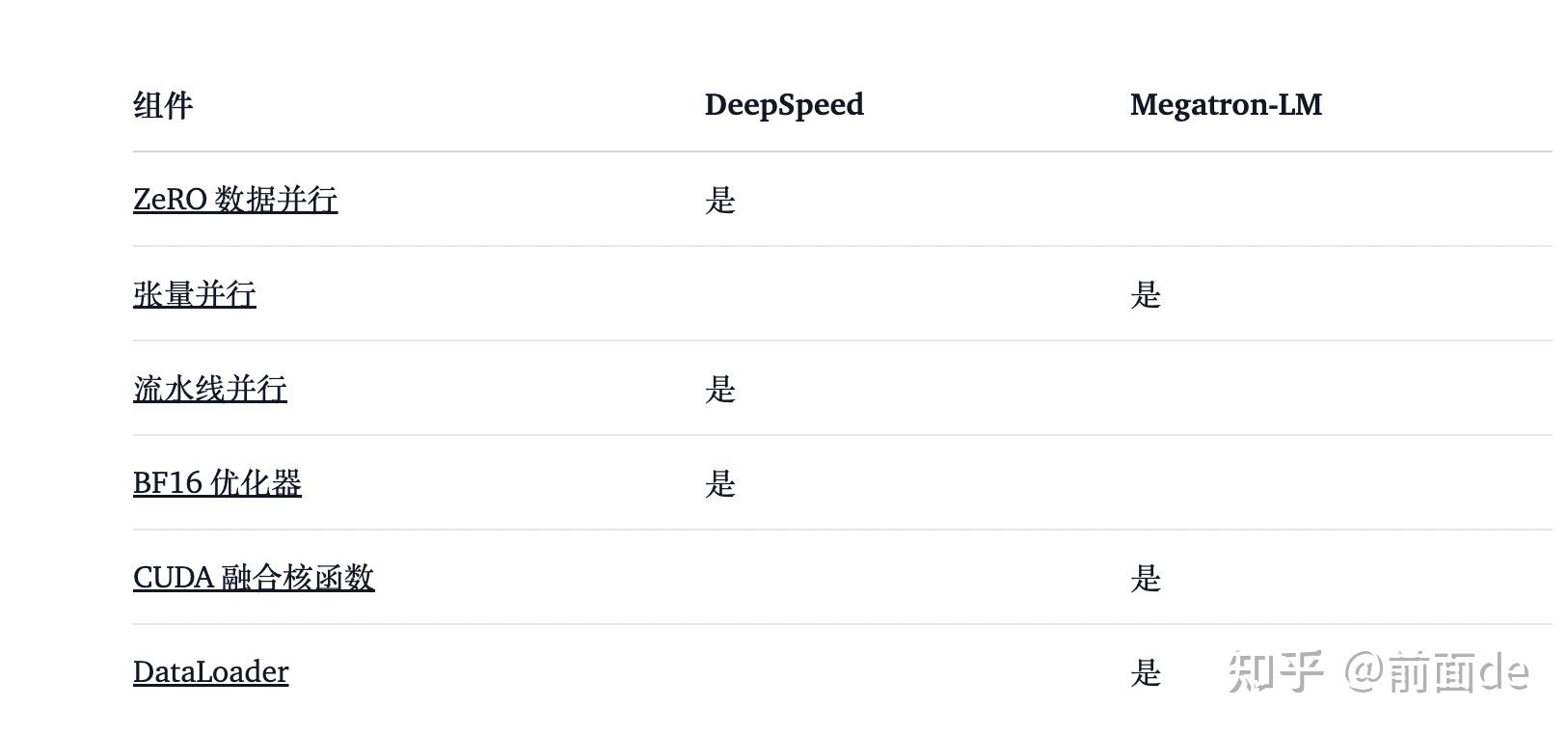Click the 组件 column header
Screen dimensions: 1568x735
click(163, 105)
